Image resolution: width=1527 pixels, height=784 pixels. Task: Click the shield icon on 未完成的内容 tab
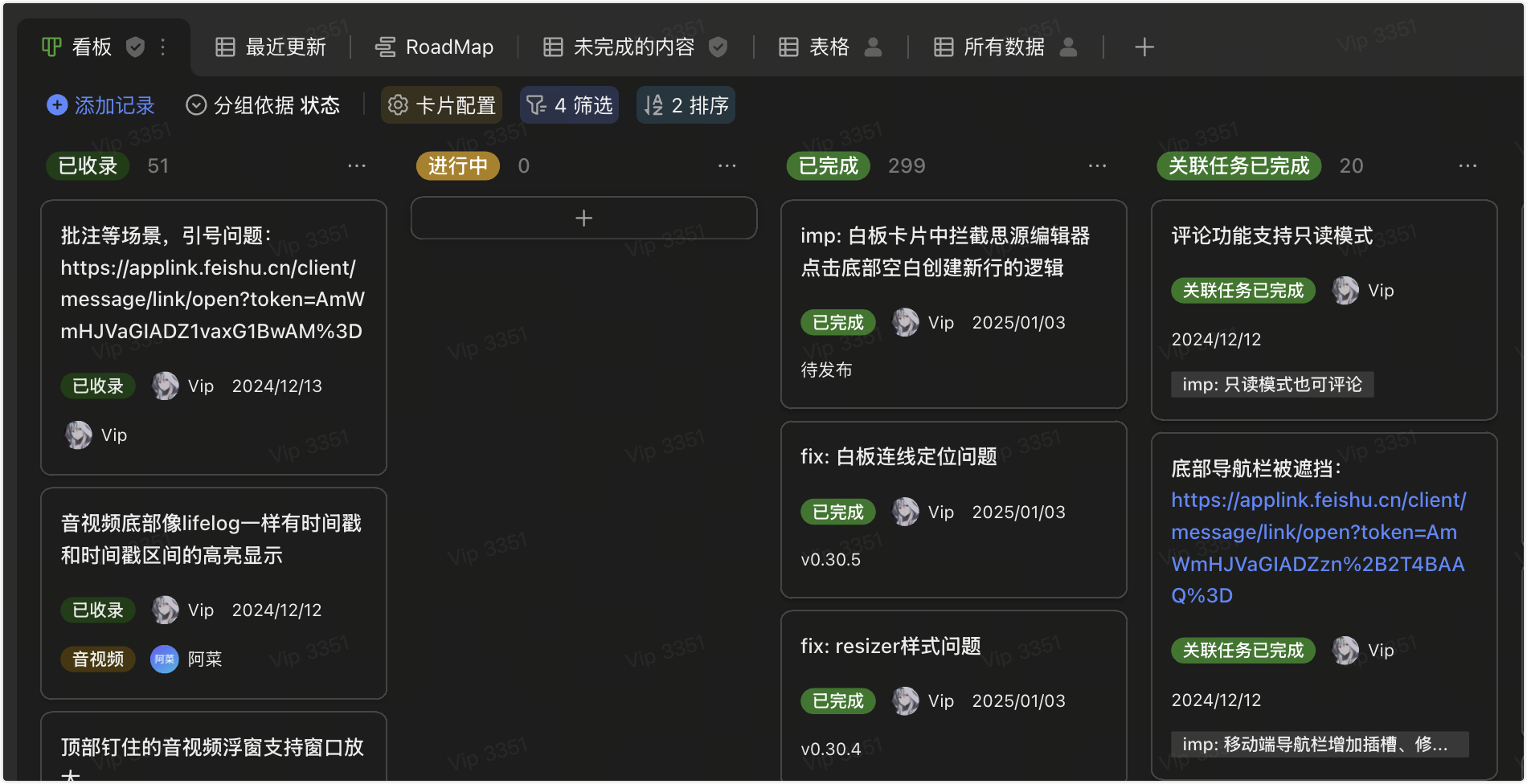click(718, 47)
